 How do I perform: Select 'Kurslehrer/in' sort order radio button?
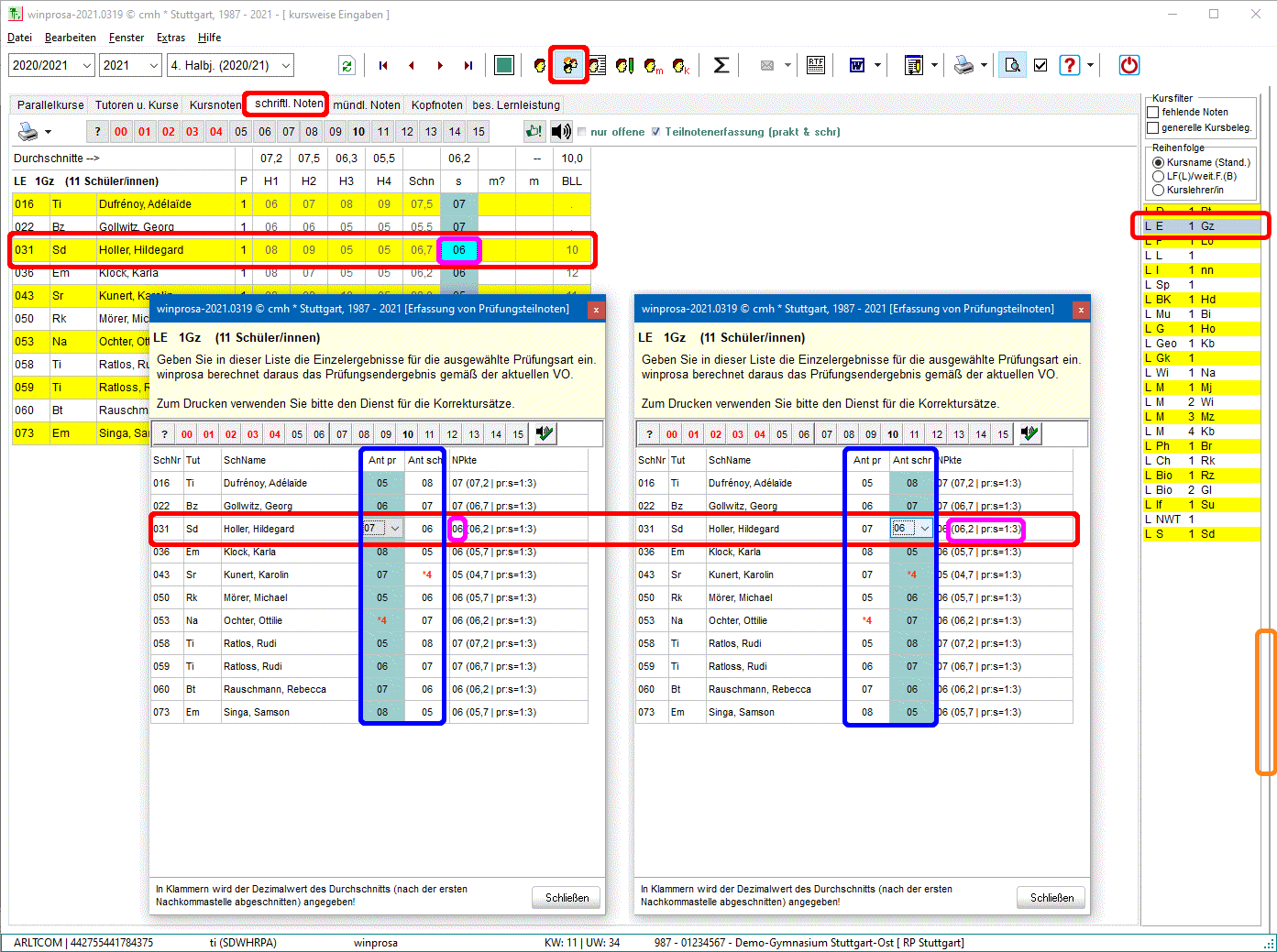pos(1159,190)
